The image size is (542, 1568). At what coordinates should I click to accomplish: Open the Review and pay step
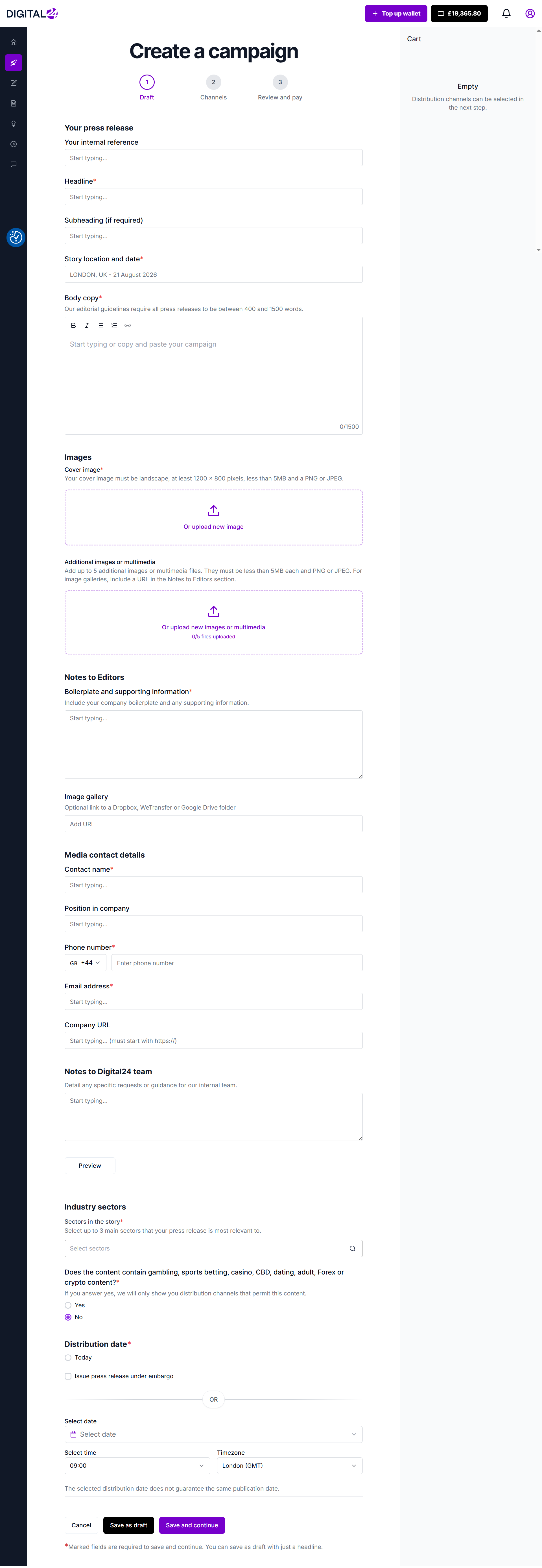280,82
